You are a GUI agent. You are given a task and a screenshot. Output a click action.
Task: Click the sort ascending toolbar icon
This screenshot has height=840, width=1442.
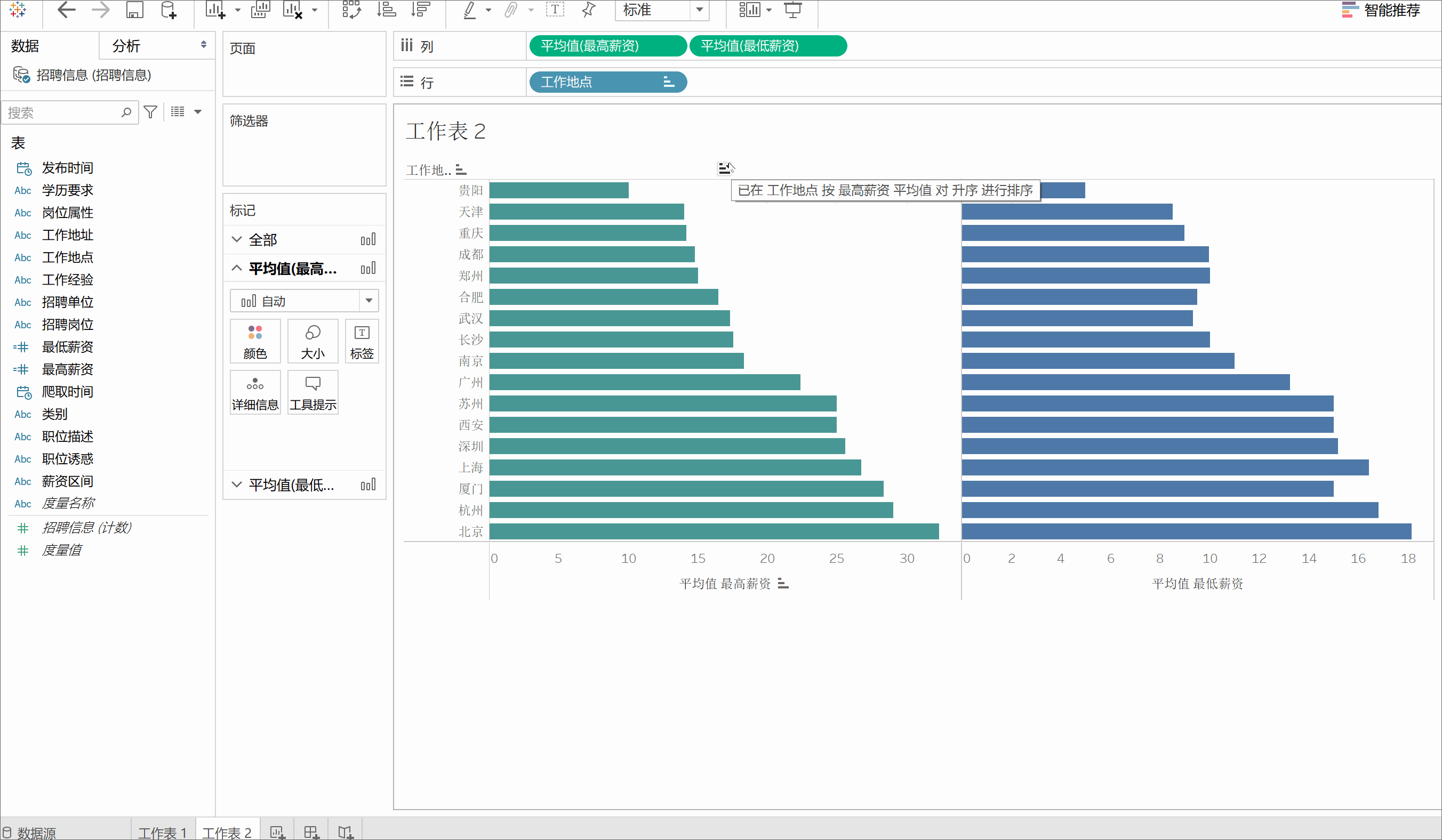click(x=387, y=10)
